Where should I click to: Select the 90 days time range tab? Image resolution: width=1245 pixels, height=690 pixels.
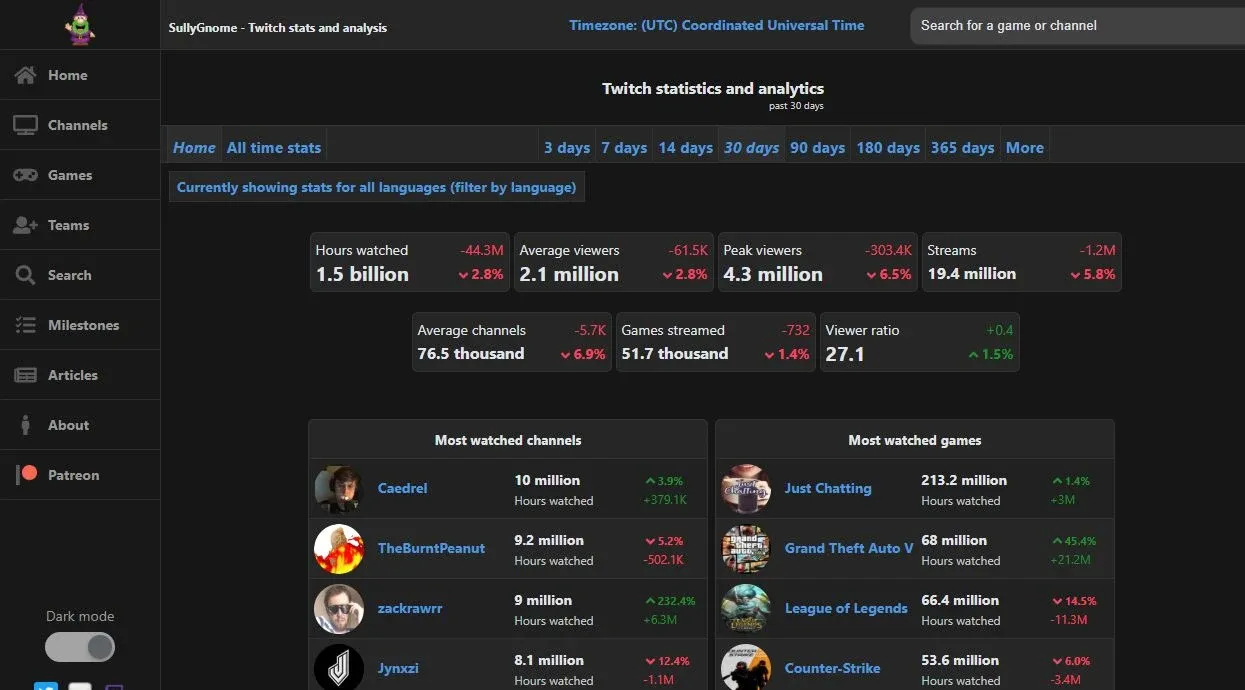click(817, 147)
